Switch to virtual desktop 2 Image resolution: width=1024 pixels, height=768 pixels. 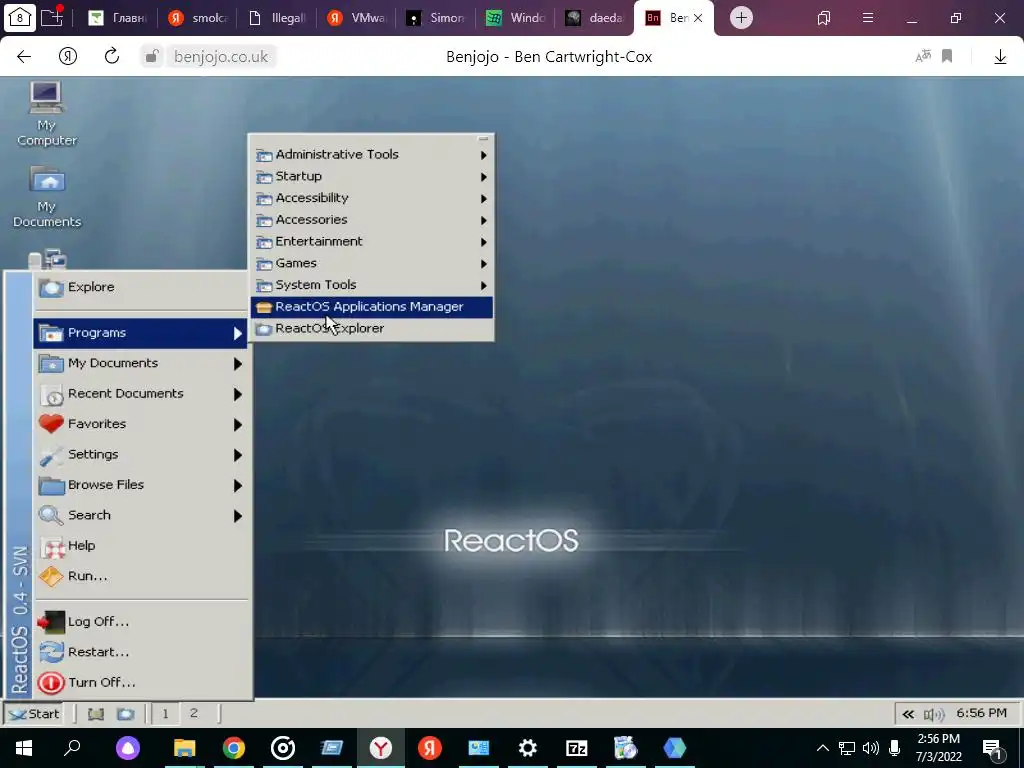point(193,714)
